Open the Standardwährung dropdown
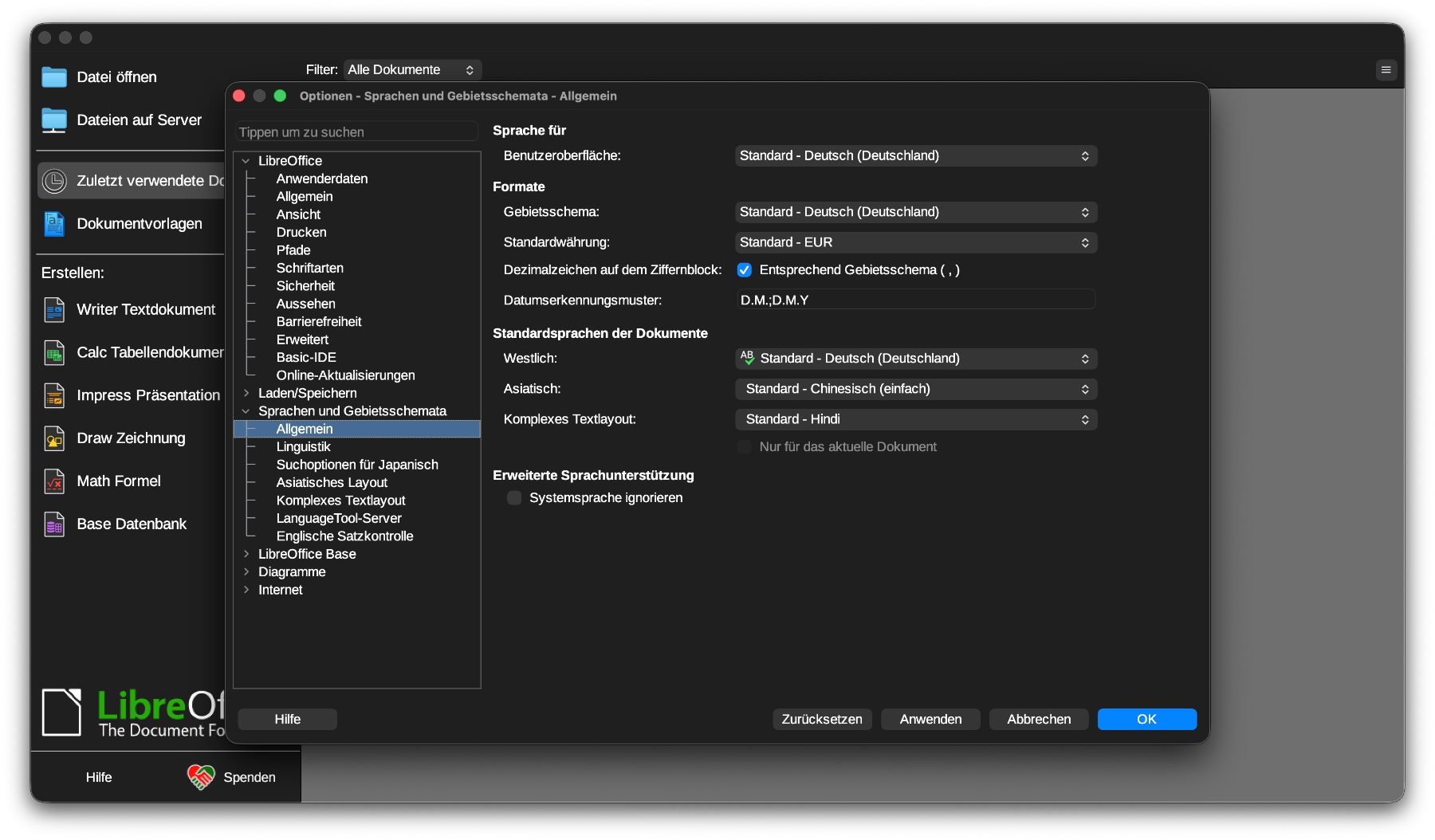The height and width of the screenshot is (840, 1435). 915,242
